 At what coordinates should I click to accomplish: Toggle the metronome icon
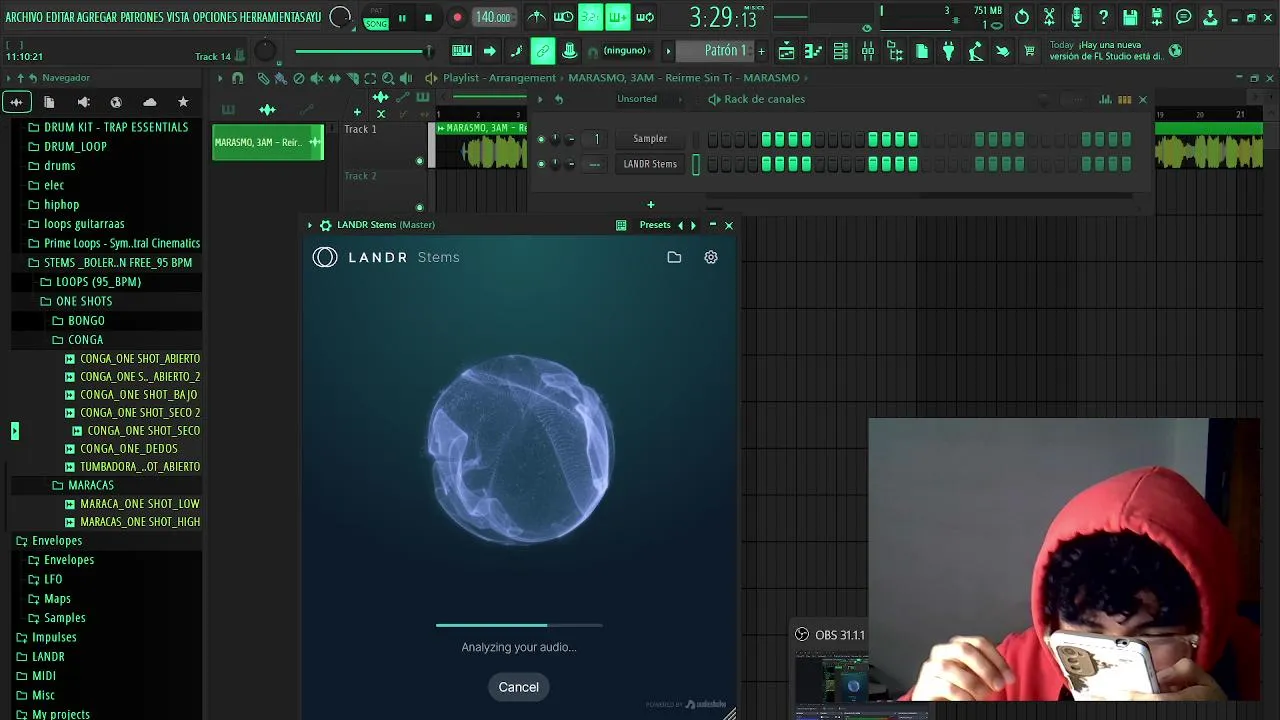click(x=537, y=17)
